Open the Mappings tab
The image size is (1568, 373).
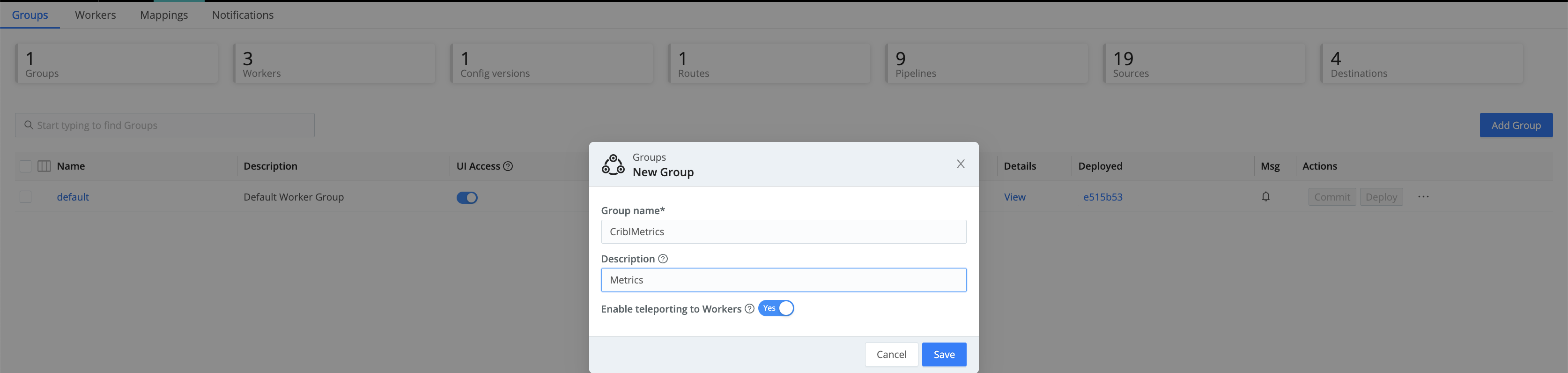(164, 15)
